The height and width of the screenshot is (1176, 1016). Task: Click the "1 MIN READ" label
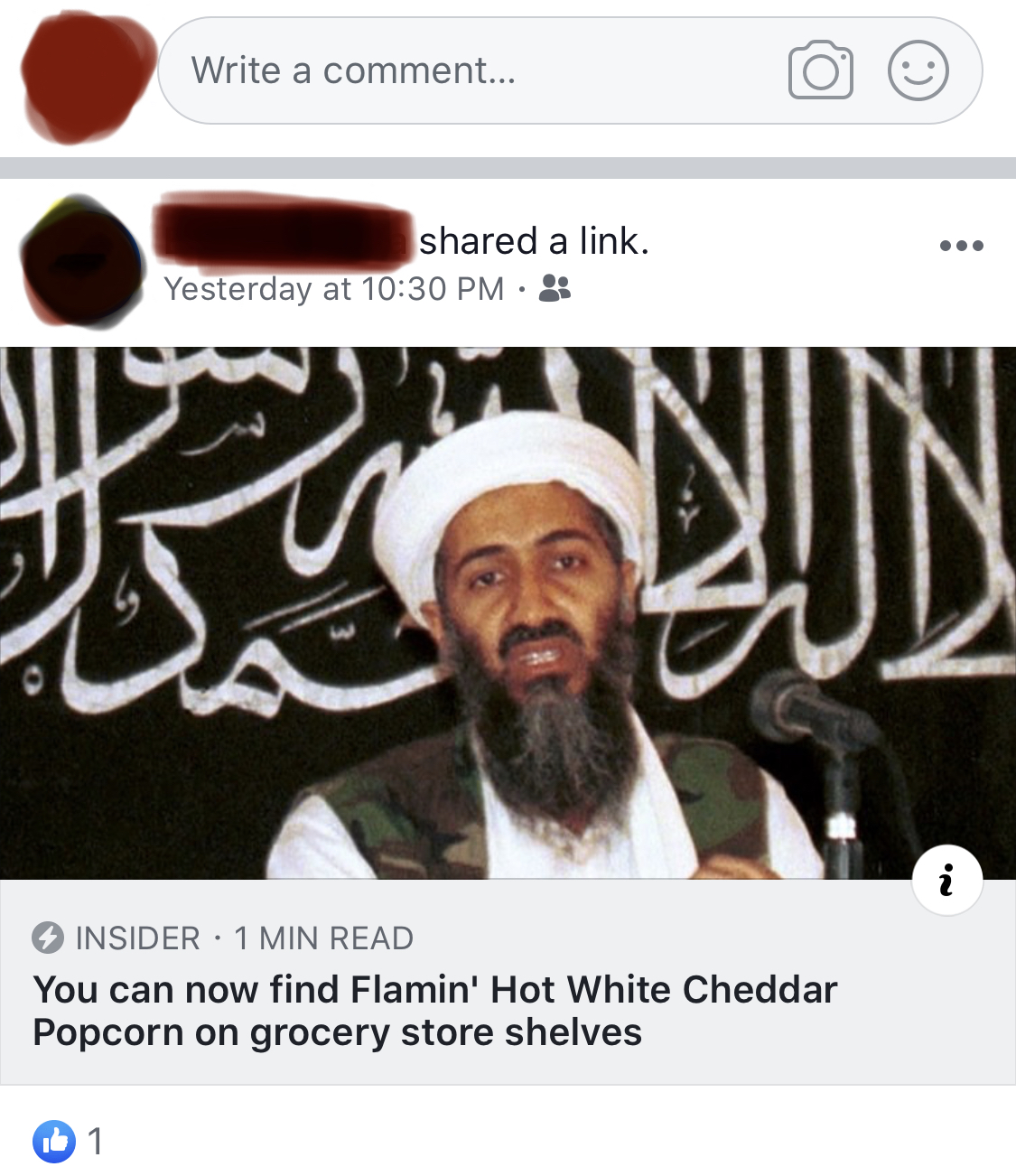coord(323,938)
